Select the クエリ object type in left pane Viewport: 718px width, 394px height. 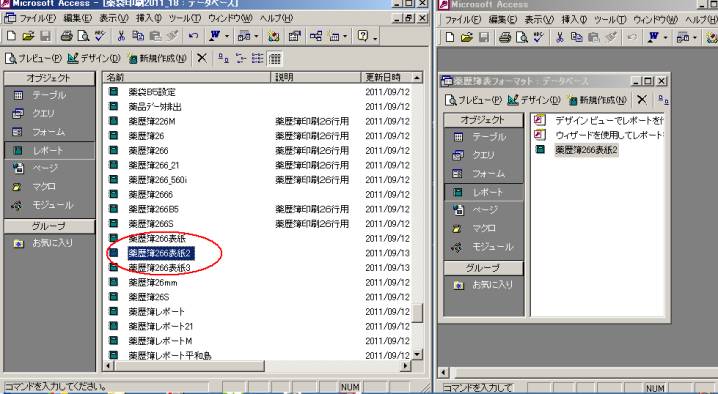(44, 113)
